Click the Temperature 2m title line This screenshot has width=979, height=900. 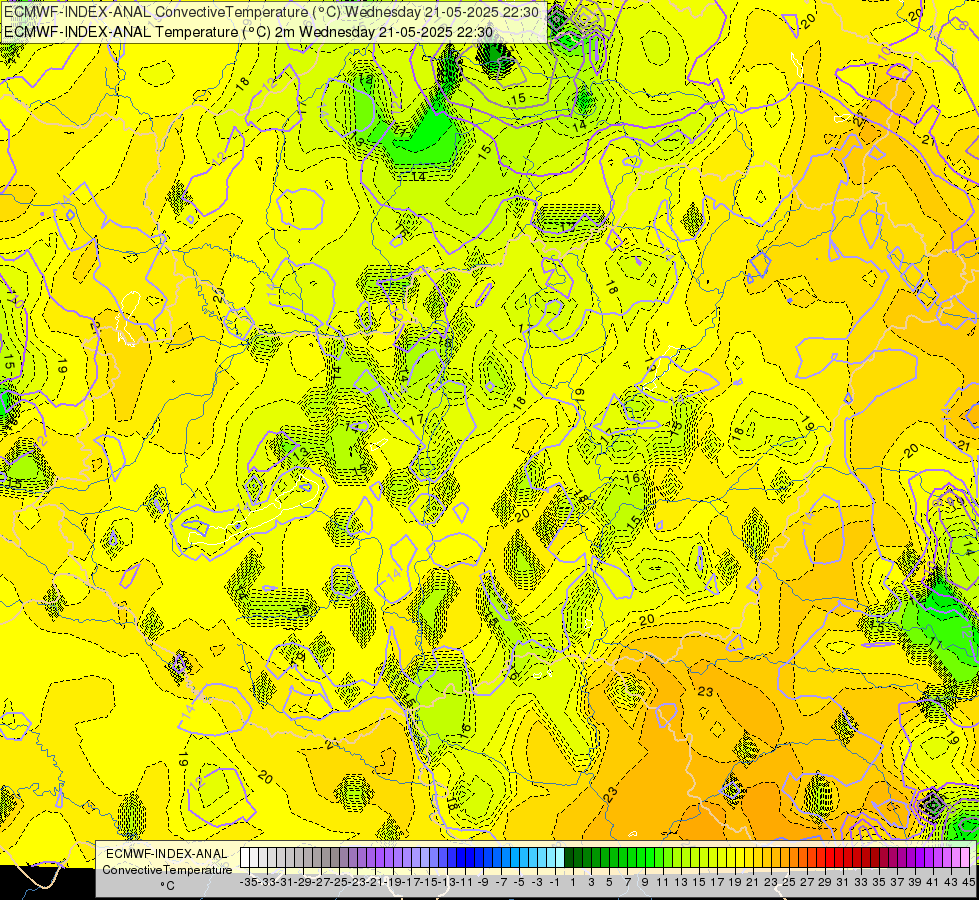pyautogui.click(x=248, y=32)
